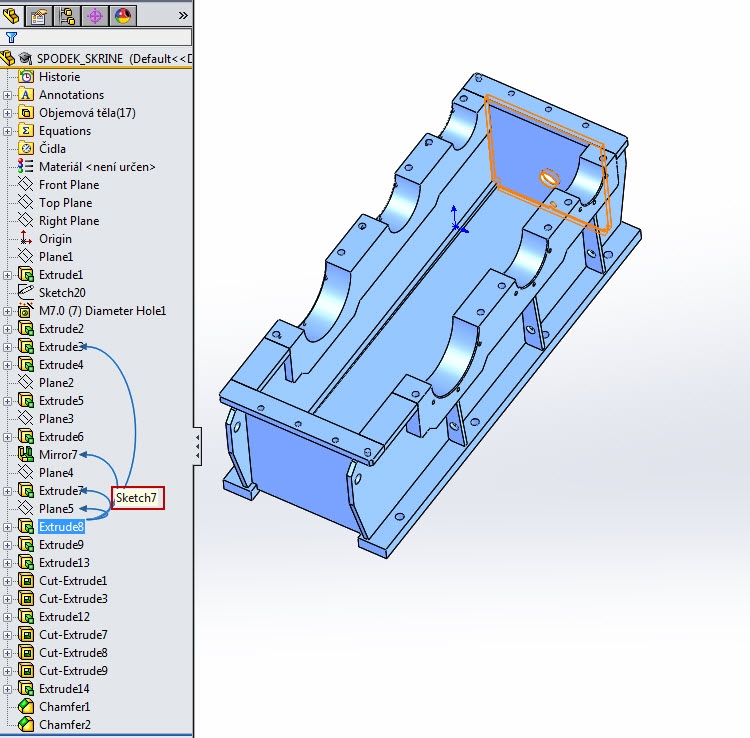
Task: Click the Mirror7 feature icon
Action: coord(26,455)
